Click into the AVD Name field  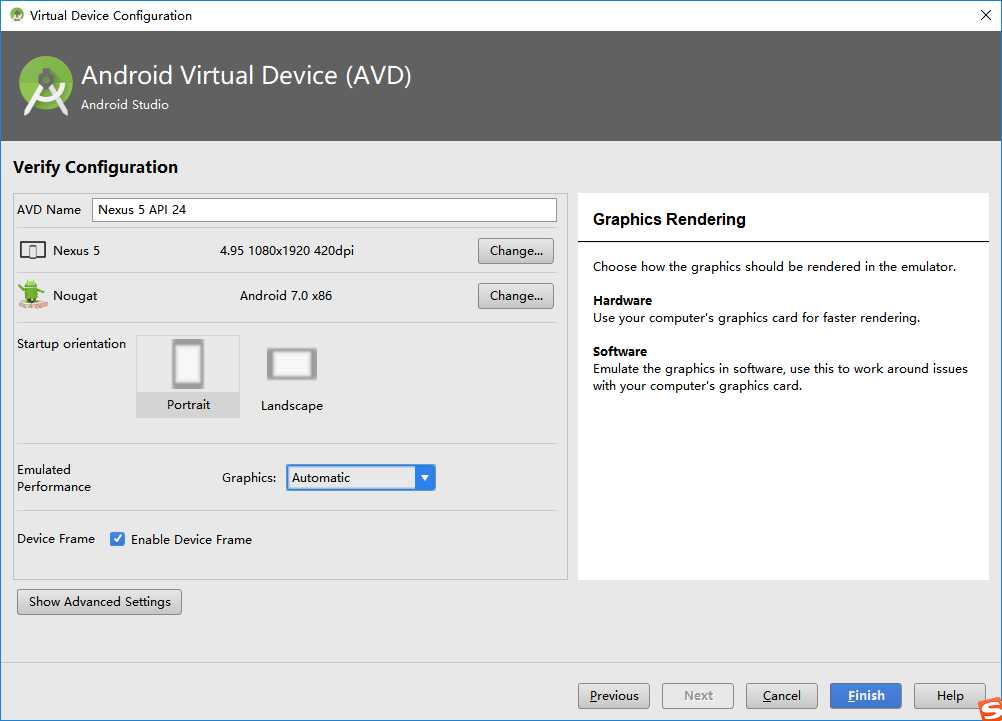click(x=324, y=210)
